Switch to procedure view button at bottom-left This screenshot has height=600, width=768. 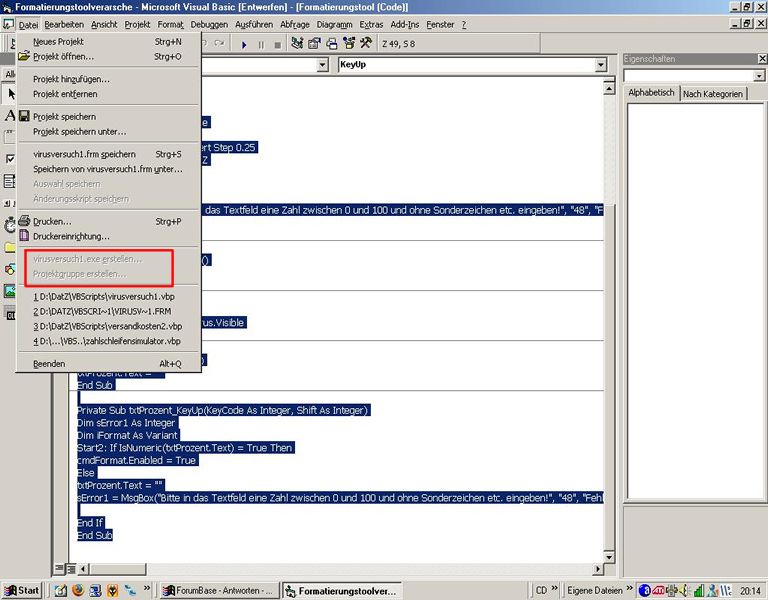(59, 569)
